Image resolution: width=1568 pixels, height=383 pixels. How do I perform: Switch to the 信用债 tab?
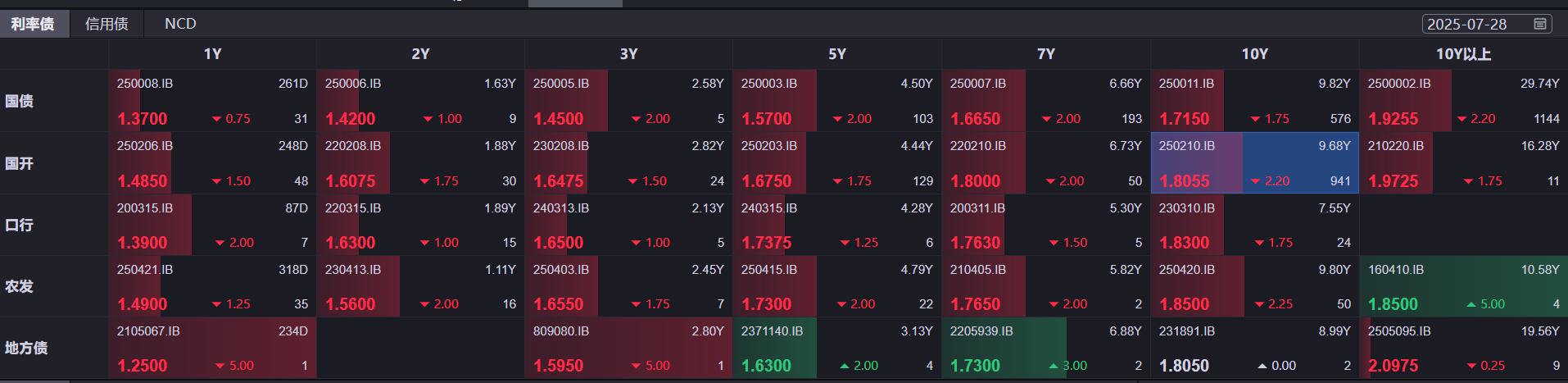pyautogui.click(x=106, y=24)
